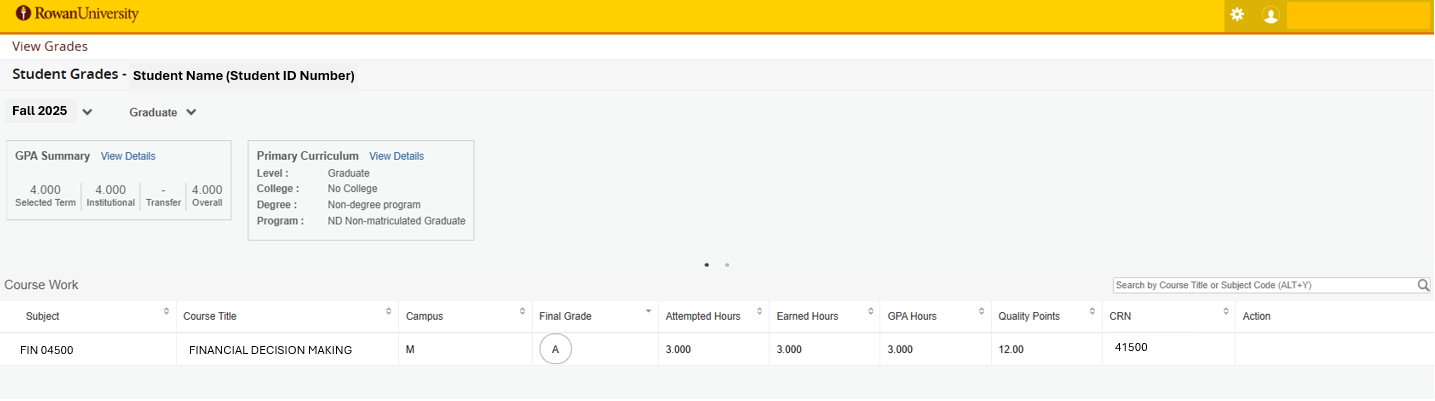Open the Graduate level dropdown
The height and width of the screenshot is (401, 1435).
pos(191,112)
